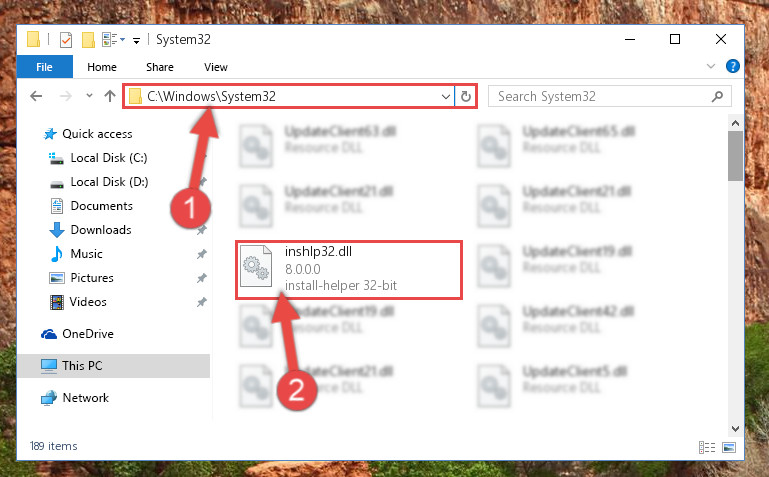Viewport: 769px width, 477px height.
Task: Open Downloads in the navigation pane
Action: pyautogui.click(x=101, y=230)
